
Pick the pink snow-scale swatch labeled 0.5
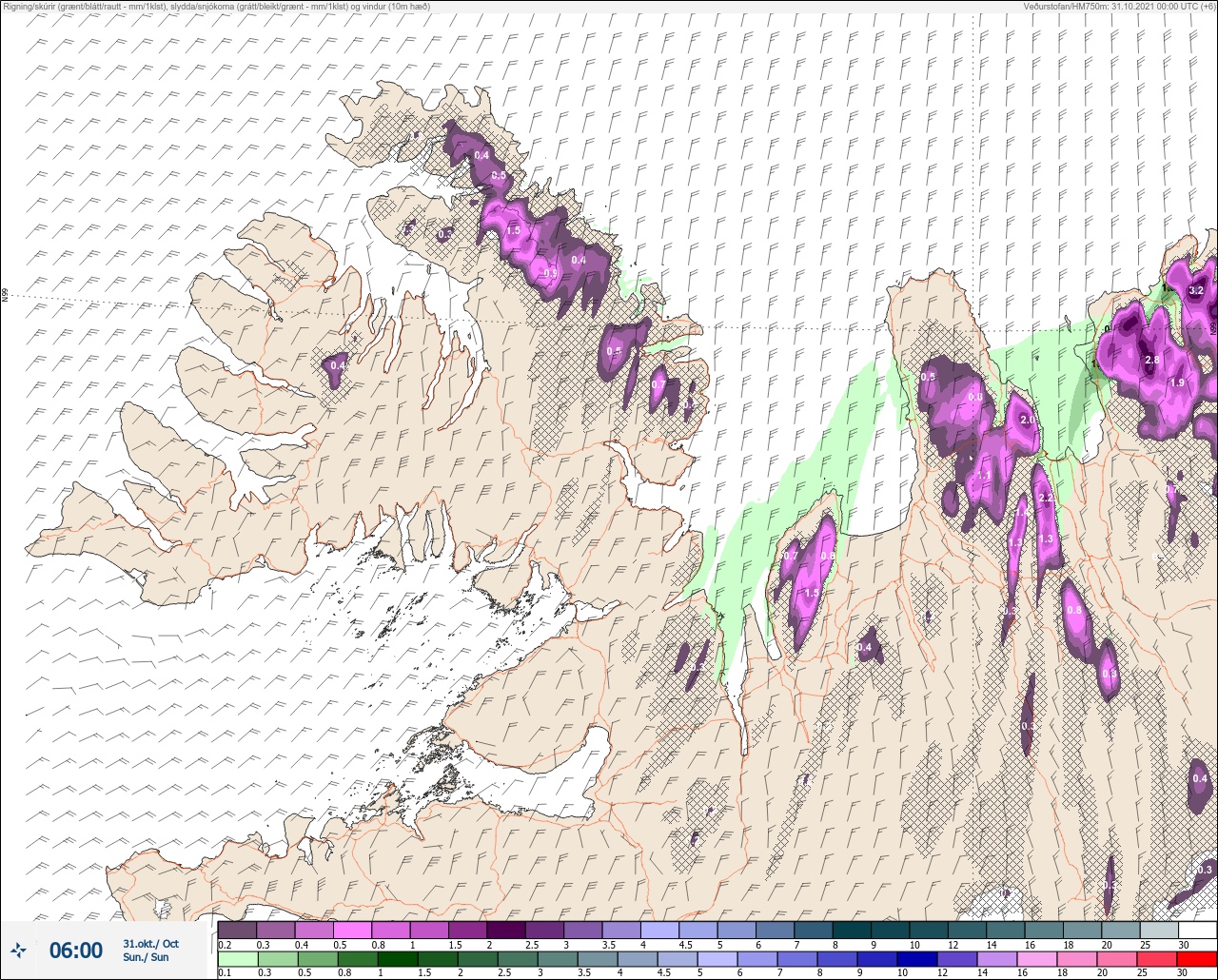(x=352, y=930)
